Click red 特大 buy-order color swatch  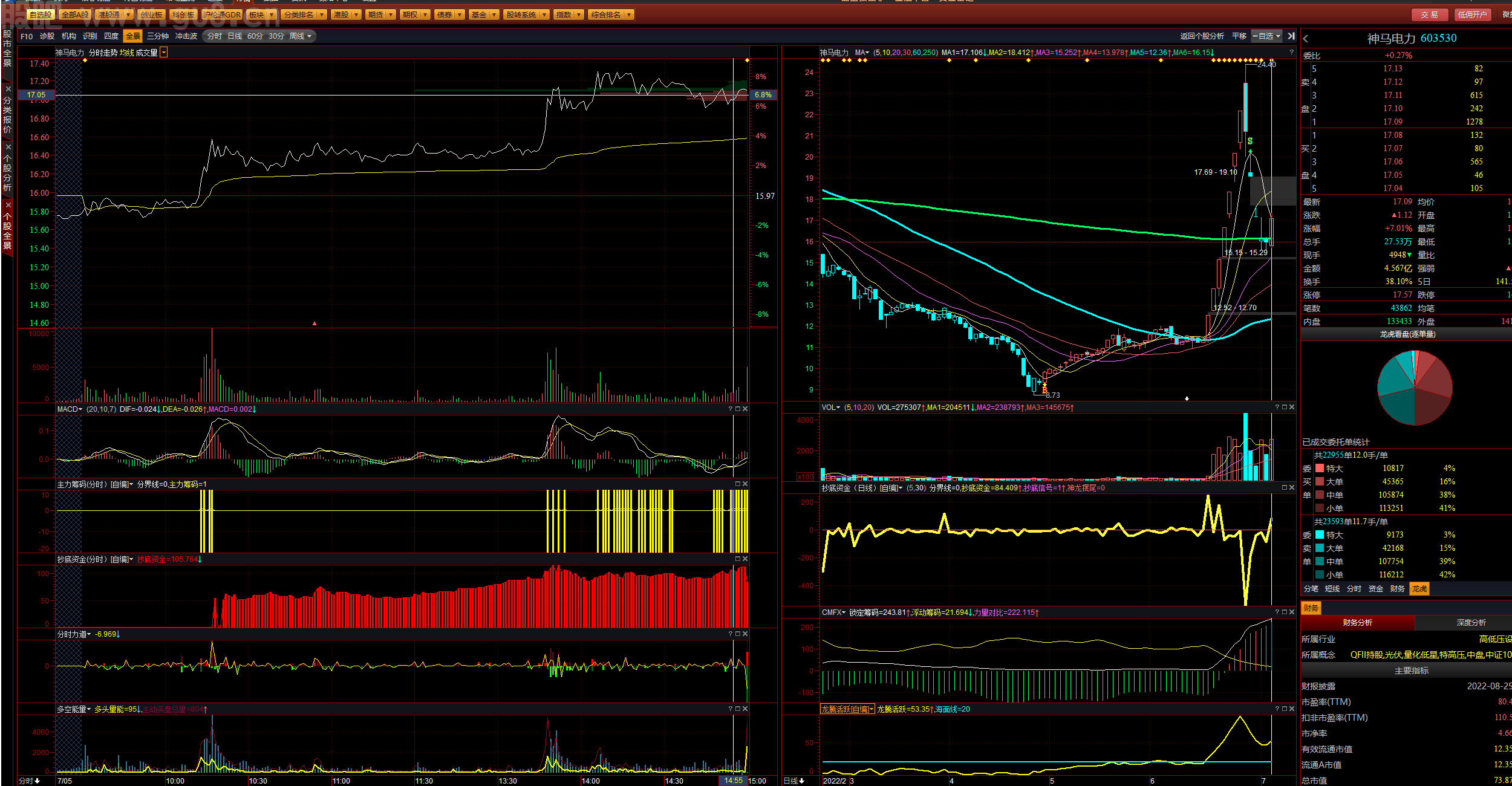pos(1320,468)
